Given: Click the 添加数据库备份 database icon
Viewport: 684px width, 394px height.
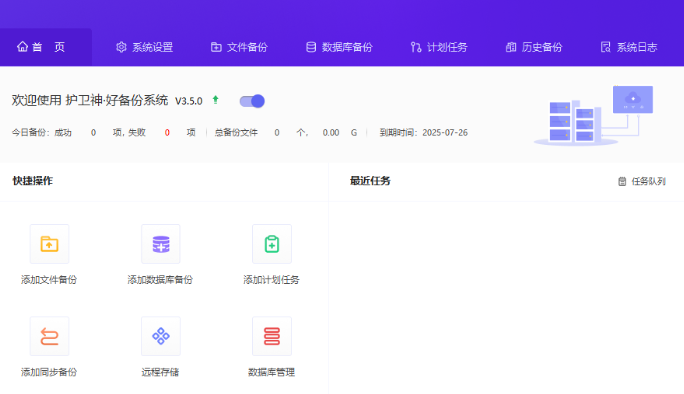Looking at the screenshot, I should [161, 244].
